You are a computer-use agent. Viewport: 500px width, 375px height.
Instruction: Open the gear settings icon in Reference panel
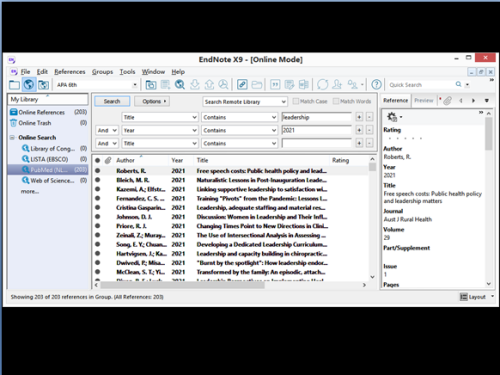pos(392,117)
